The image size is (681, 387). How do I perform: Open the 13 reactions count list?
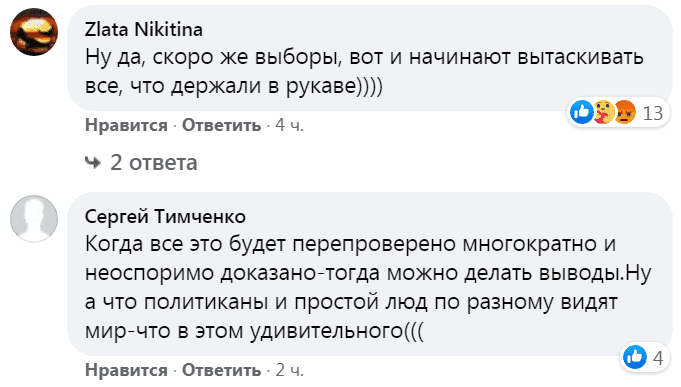click(652, 113)
